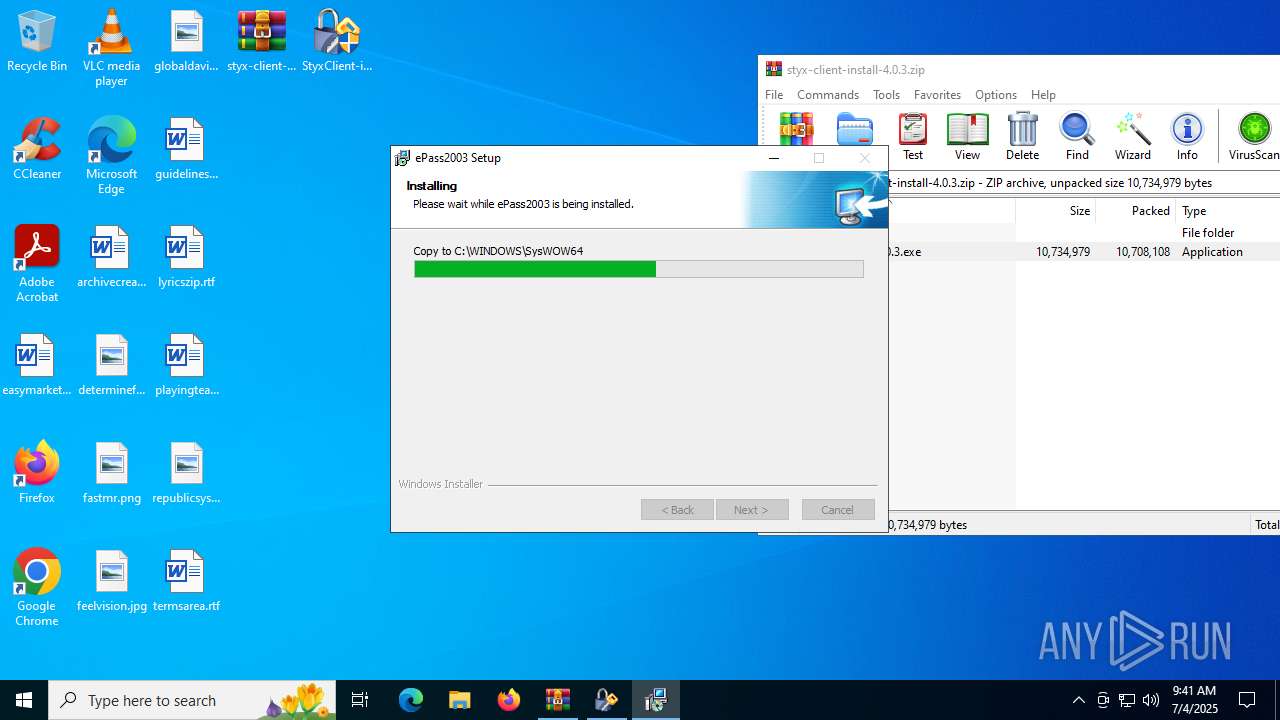Click WinRAR Info toolbar icon
This screenshot has height=720, width=1280.
click(x=1187, y=137)
